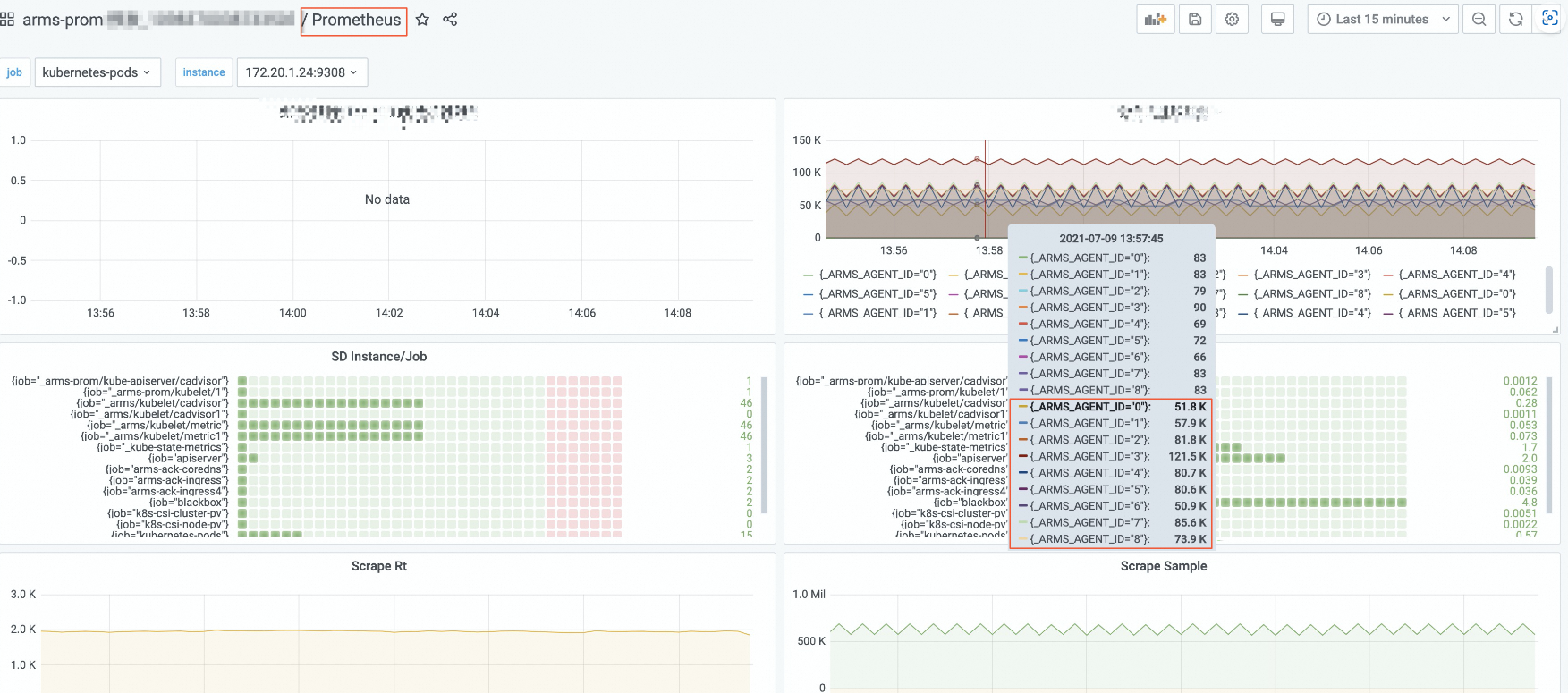Open the SD Instance/Job panel title menu
The image size is (1568, 693).
coord(378,357)
